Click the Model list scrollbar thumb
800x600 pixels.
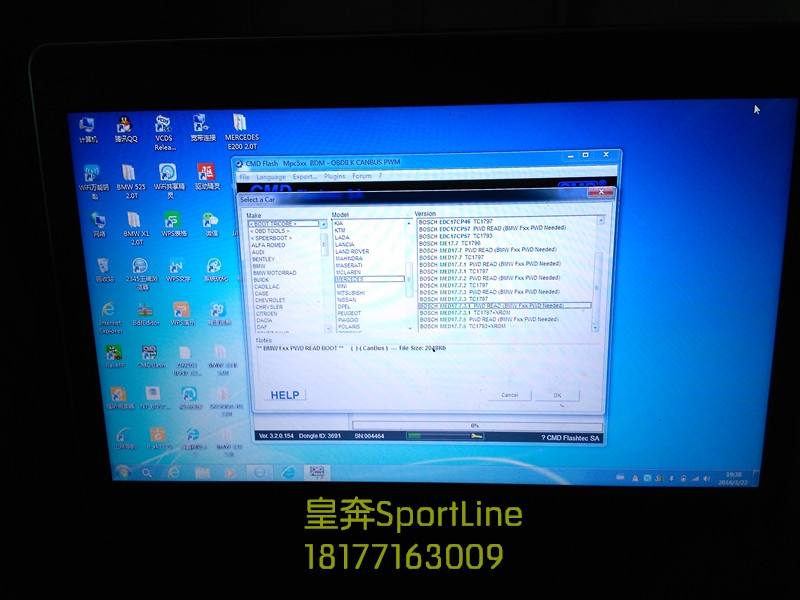pos(408,279)
